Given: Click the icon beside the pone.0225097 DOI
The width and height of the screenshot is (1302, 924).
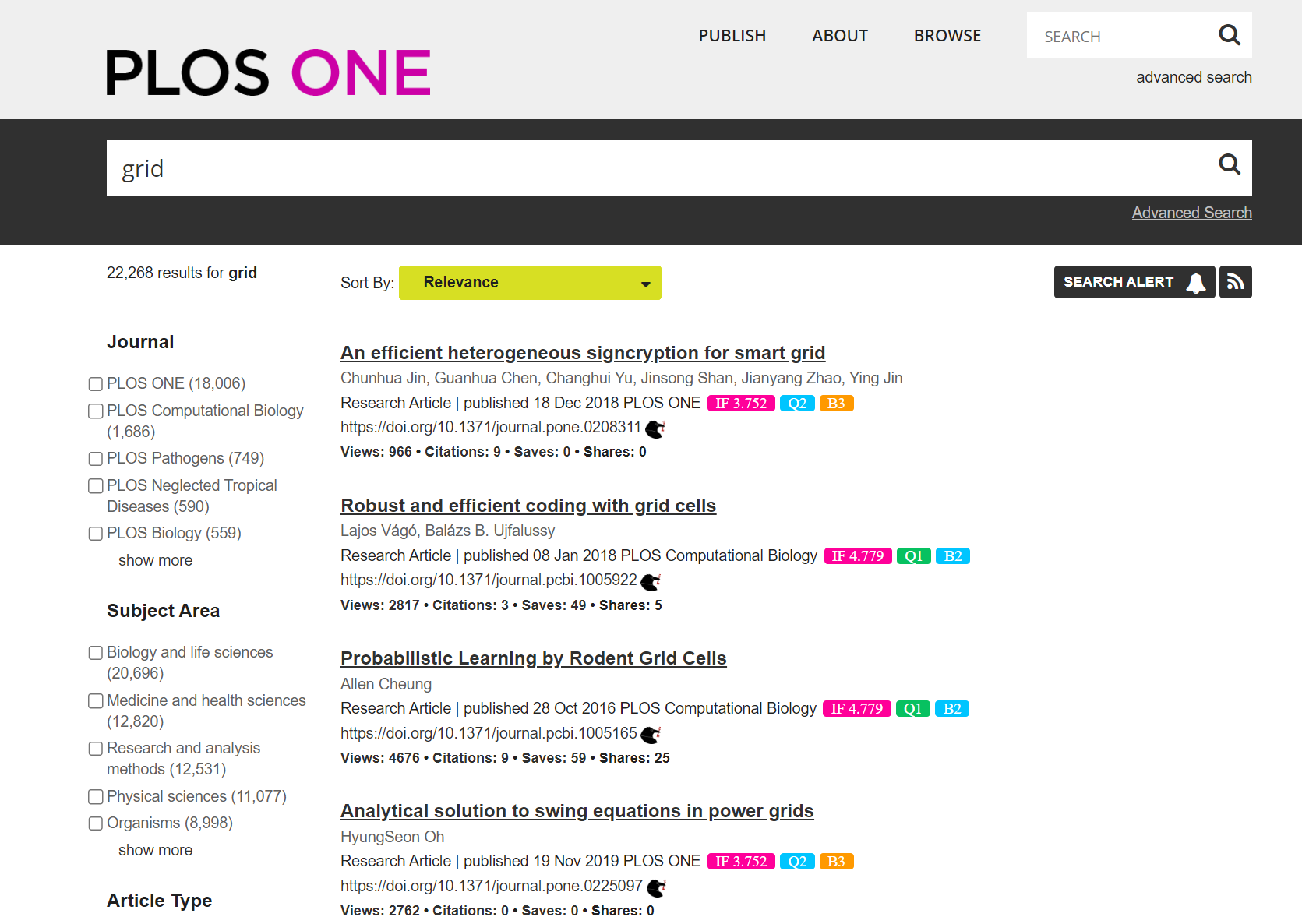Looking at the screenshot, I should (x=656, y=887).
